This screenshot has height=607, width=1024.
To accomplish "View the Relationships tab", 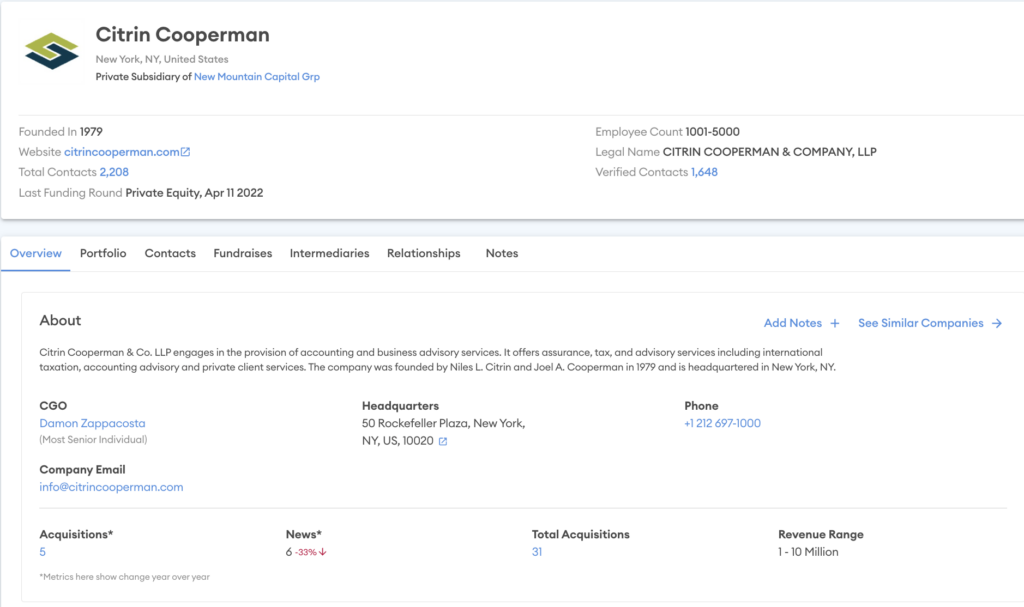I will point(423,253).
